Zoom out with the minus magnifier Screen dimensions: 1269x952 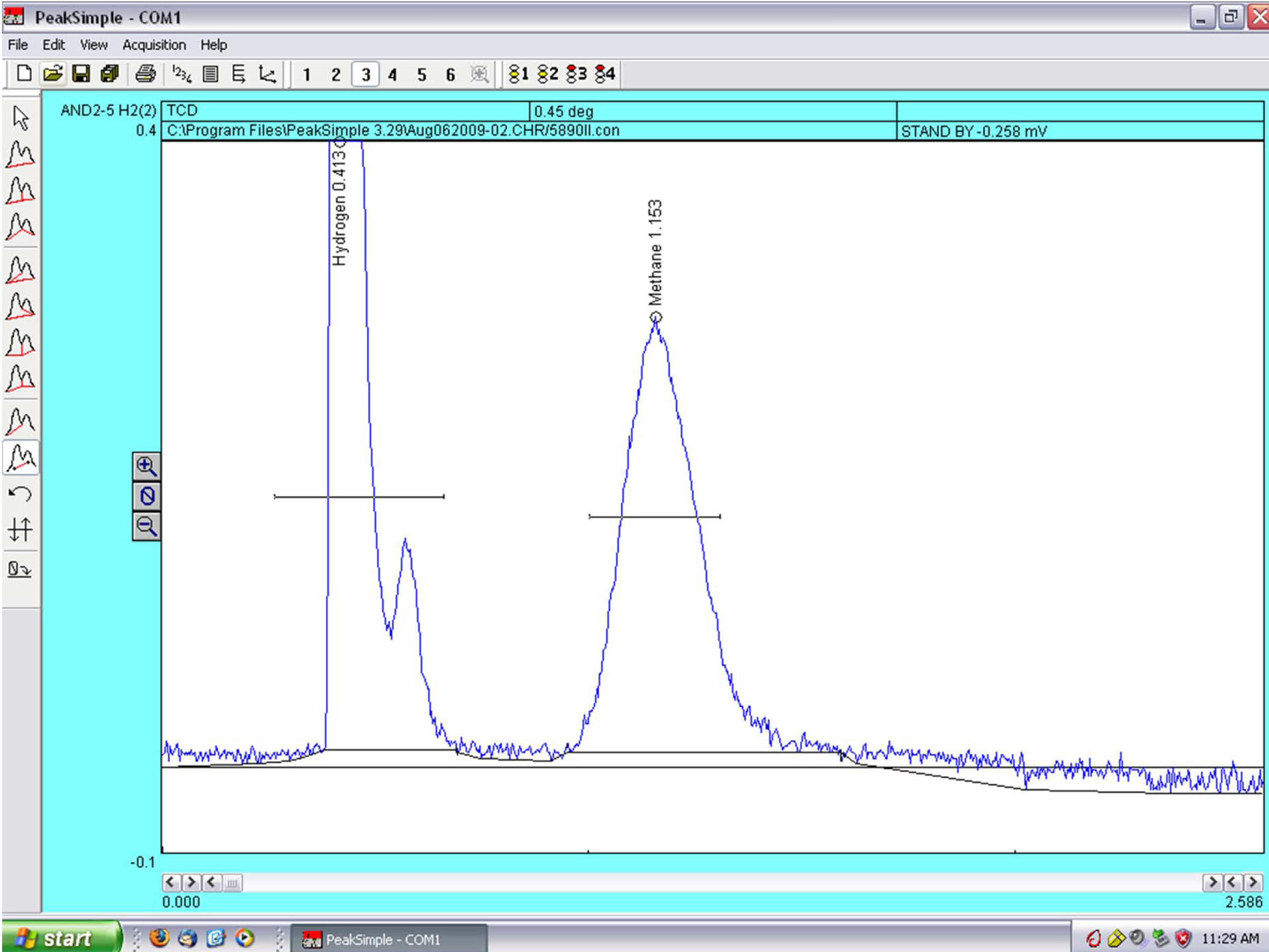click(146, 526)
